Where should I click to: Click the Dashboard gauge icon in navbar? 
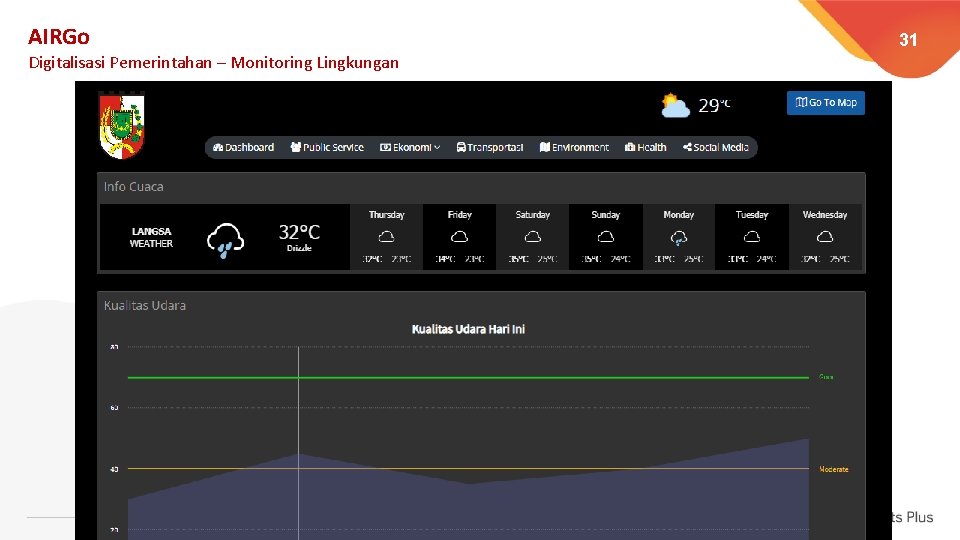click(217, 148)
